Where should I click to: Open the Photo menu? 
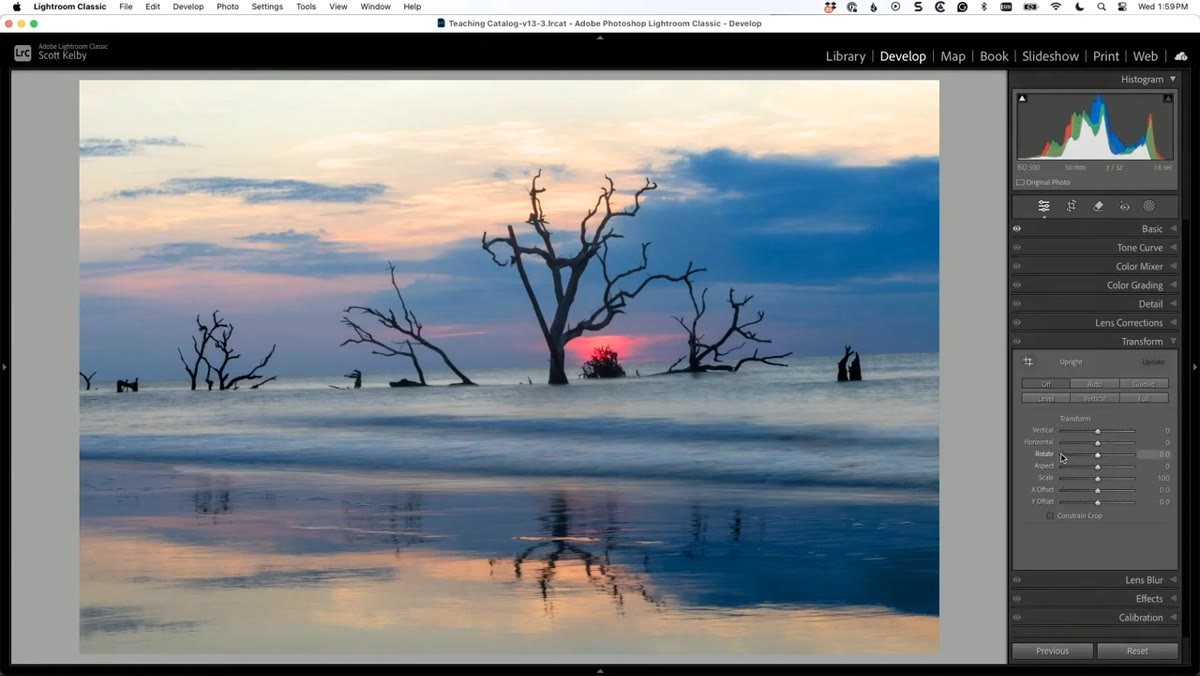click(x=228, y=7)
